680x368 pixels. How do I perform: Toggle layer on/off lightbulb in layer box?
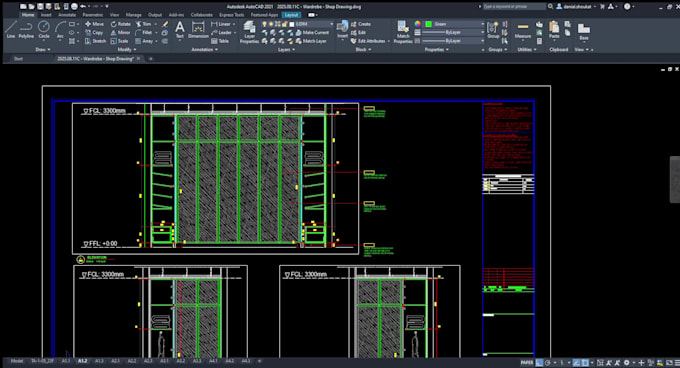point(264,24)
